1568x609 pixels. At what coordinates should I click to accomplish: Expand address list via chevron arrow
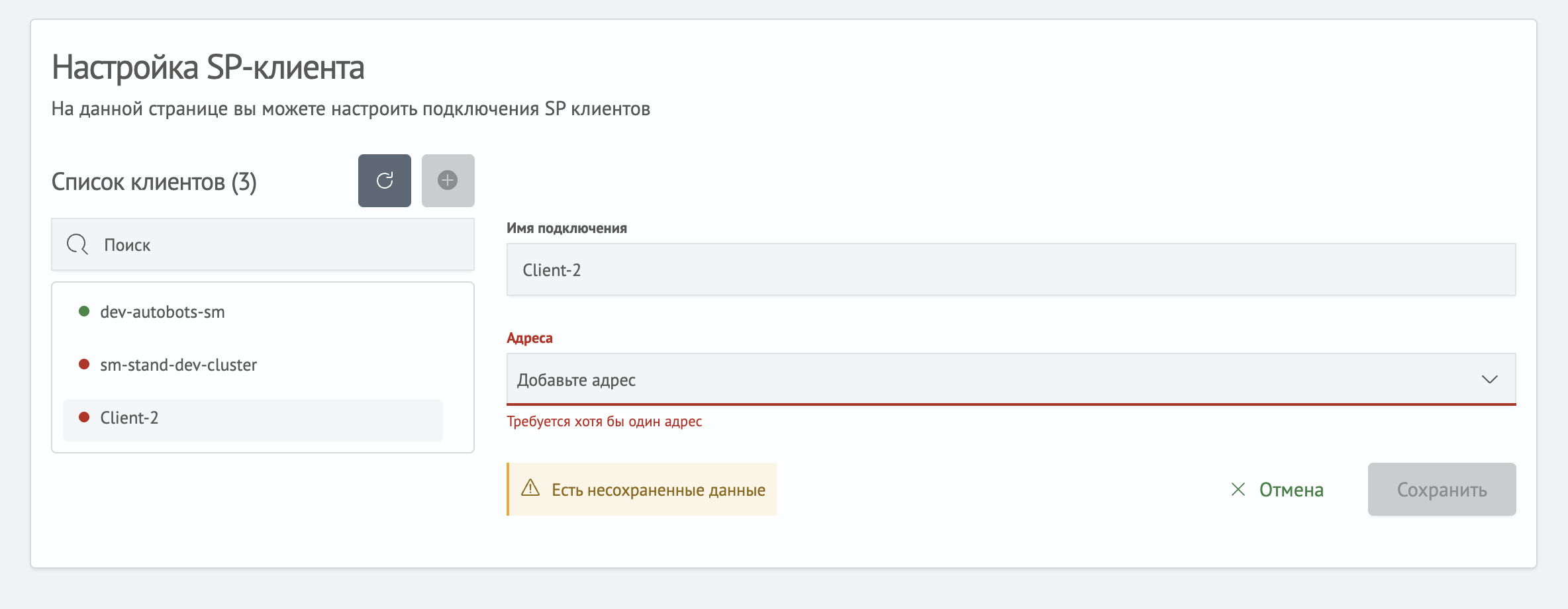pos(1490,379)
